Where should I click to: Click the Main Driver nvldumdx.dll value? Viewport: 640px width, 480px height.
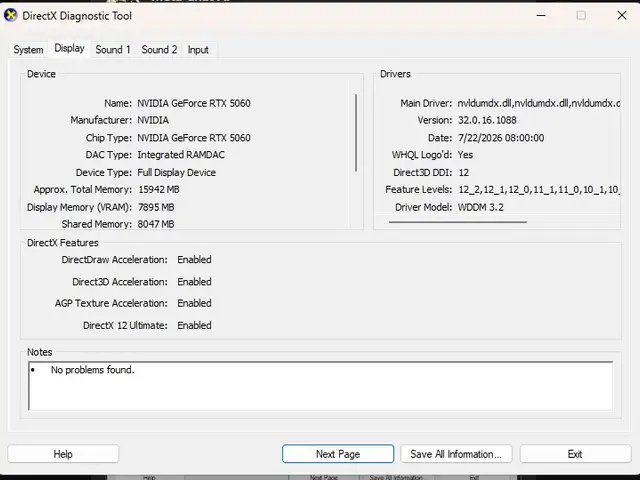tap(539, 103)
